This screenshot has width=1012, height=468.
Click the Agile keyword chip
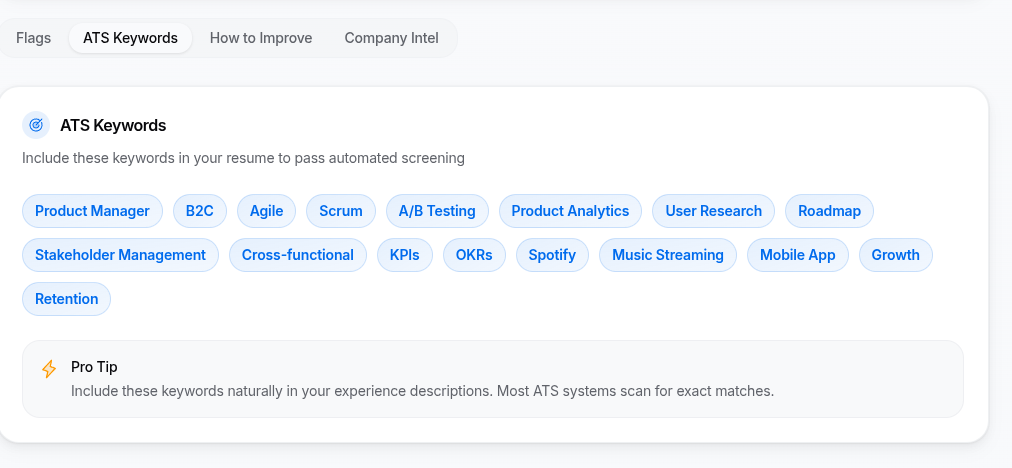coord(266,211)
